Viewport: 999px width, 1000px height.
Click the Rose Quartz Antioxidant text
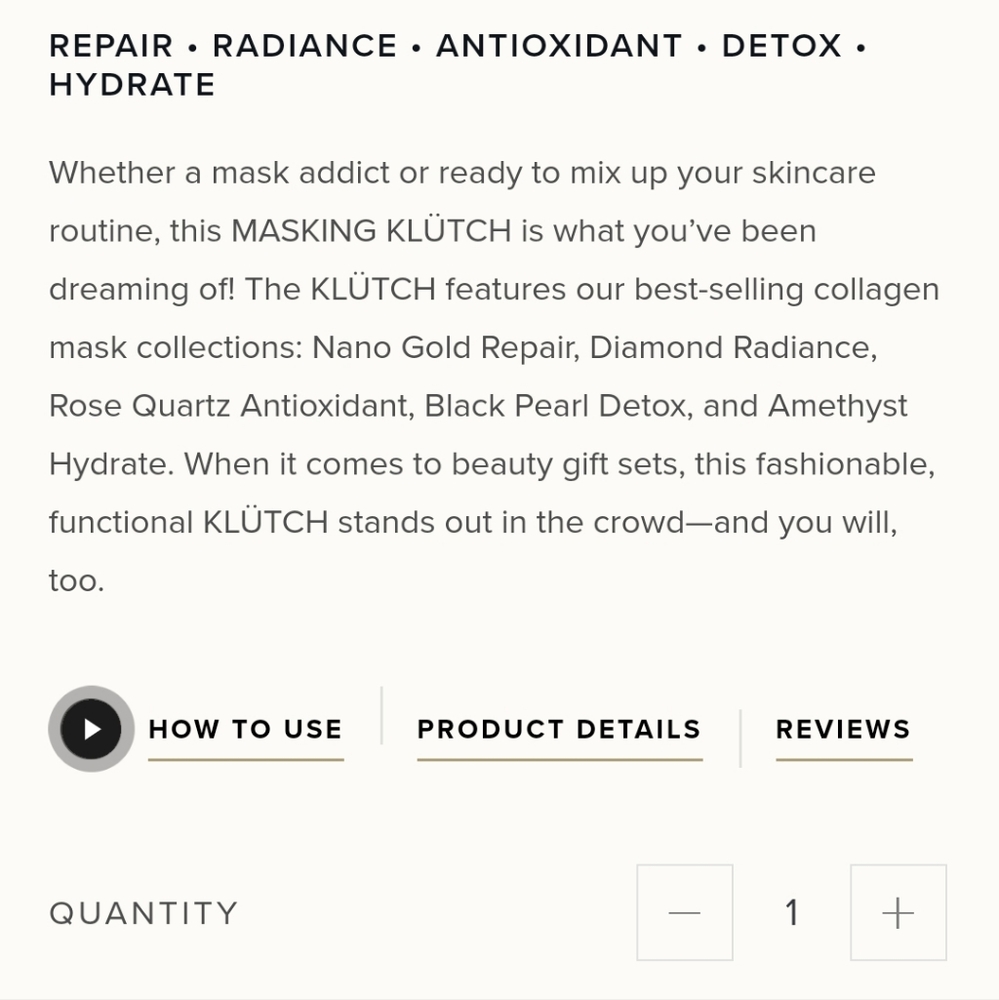point(229,406)
